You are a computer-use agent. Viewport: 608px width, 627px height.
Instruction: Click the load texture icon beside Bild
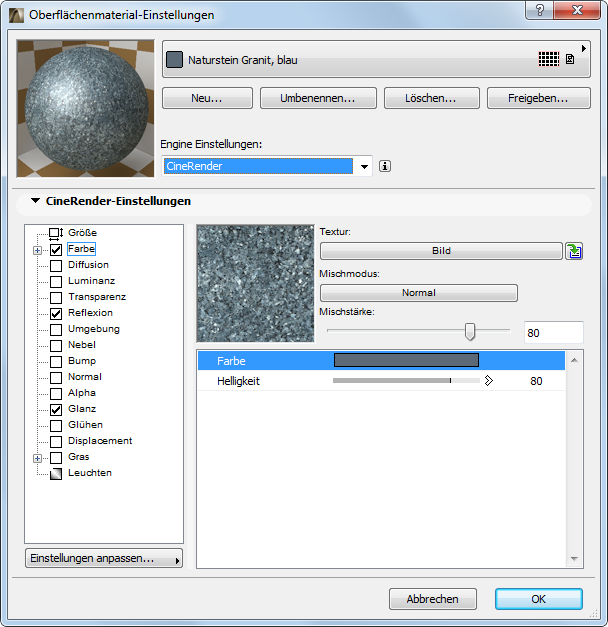574,251
